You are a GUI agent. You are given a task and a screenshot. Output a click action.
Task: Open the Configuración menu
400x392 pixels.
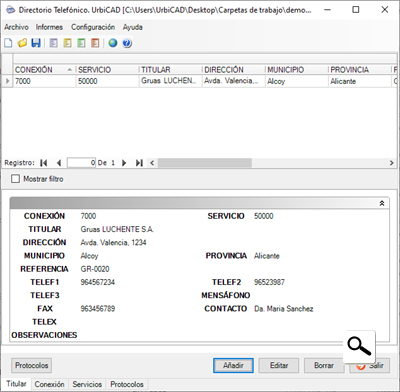point(93,27)
